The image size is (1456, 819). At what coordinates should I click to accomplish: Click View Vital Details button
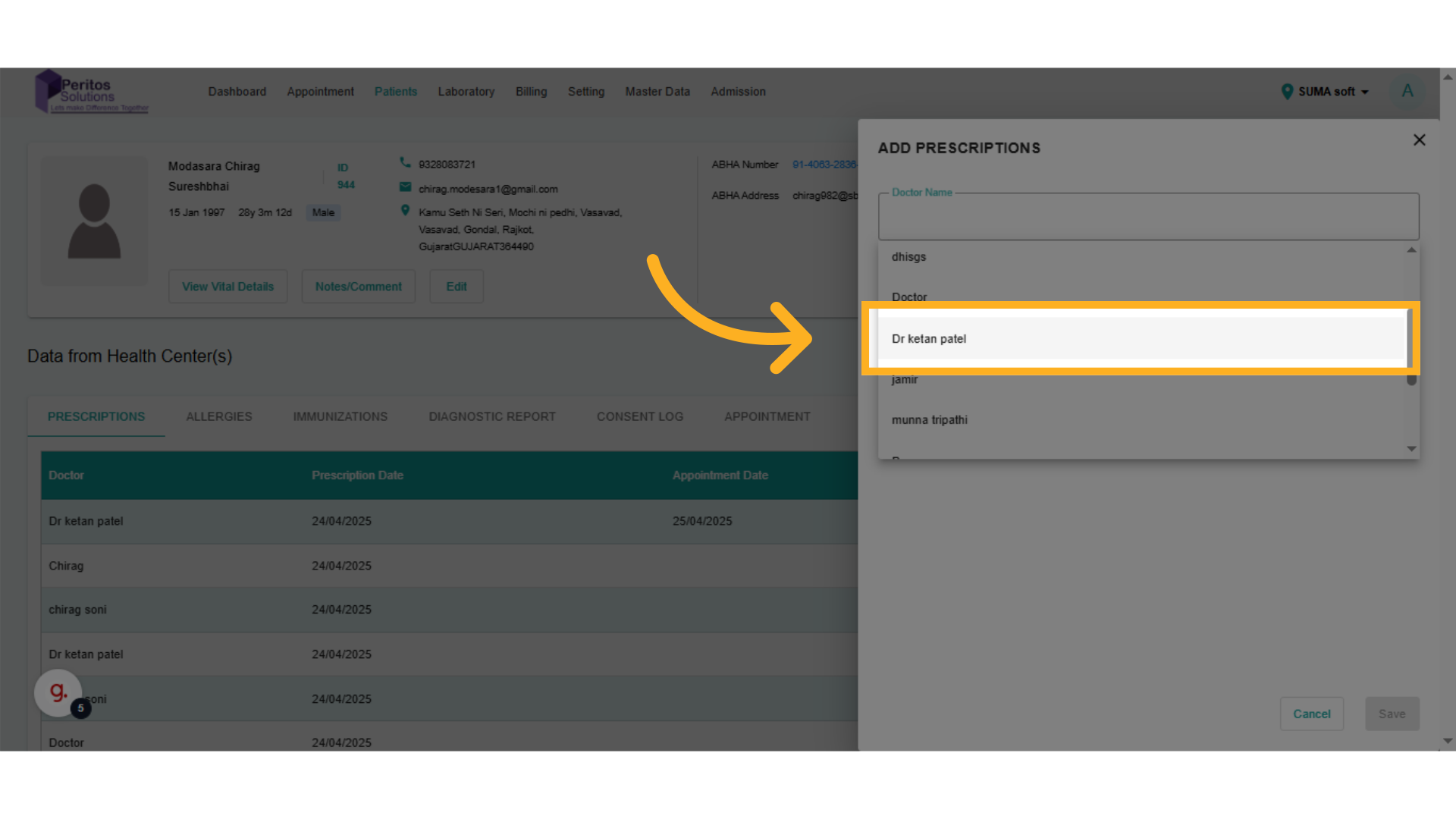point(227,287)
